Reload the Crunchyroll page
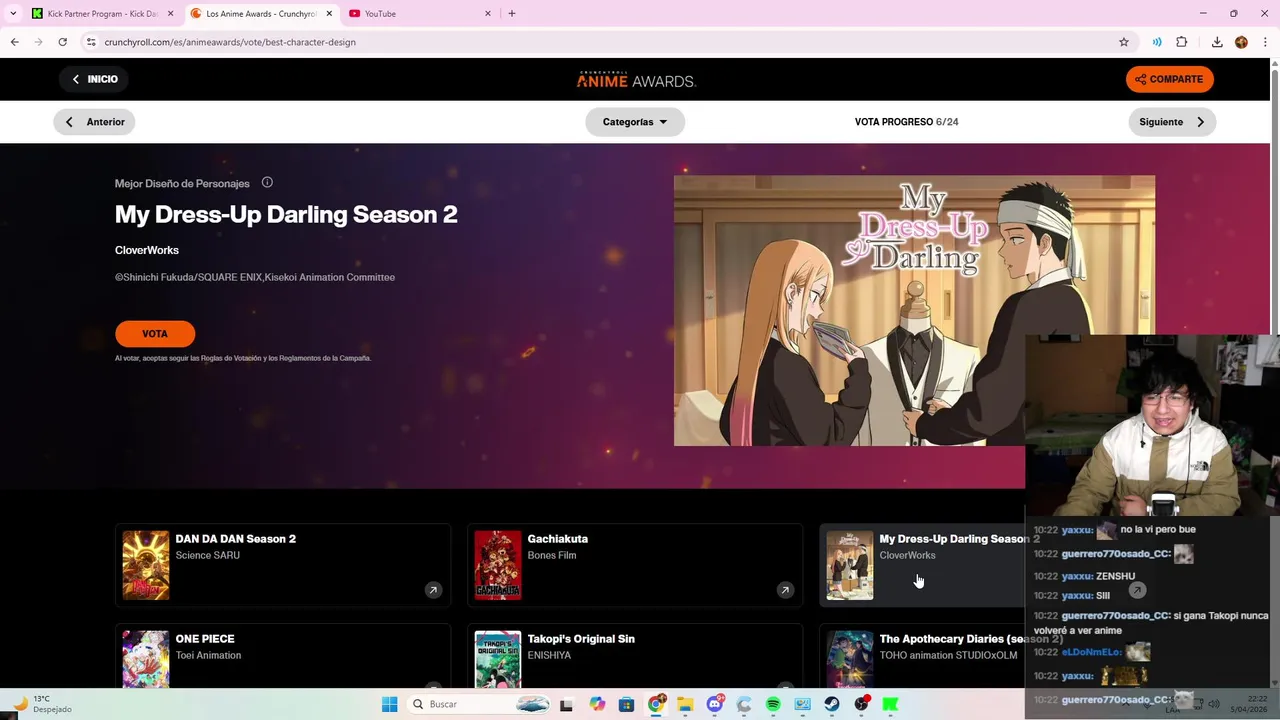This screenshot has width=1280, height=720. click(x=62, y=42)
